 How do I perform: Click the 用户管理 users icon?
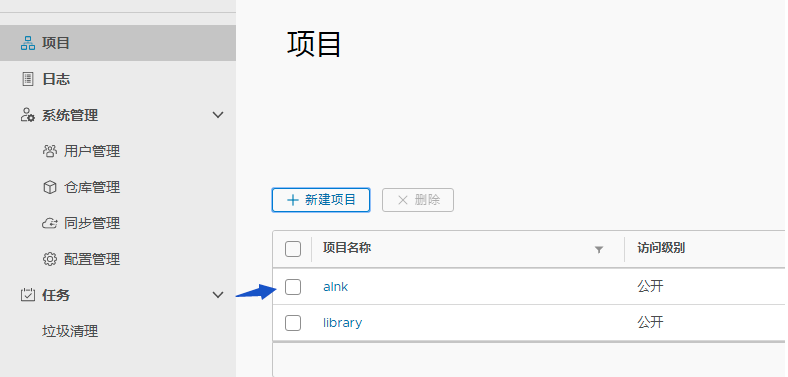coord(50,151)
